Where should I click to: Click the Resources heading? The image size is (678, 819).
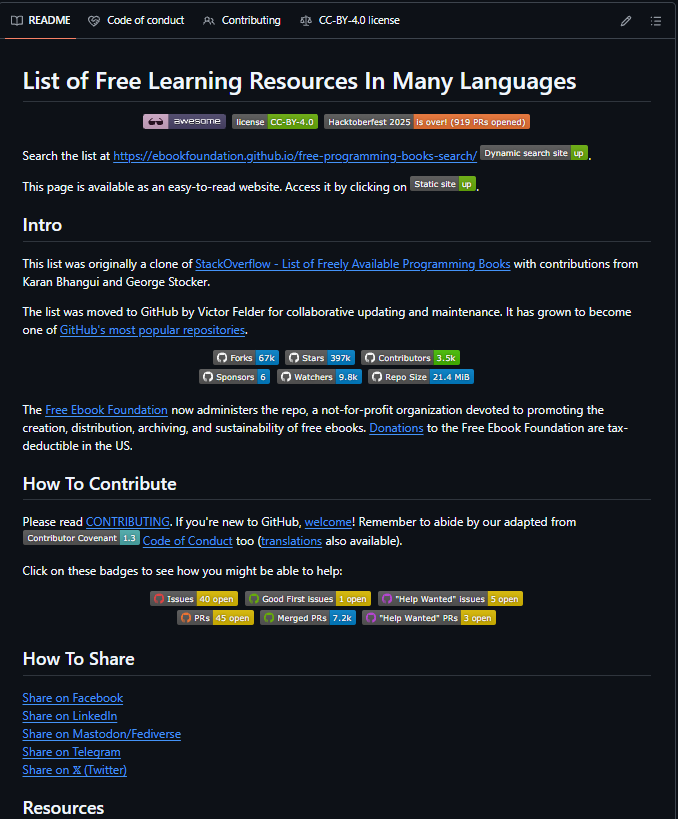point(63,808)
